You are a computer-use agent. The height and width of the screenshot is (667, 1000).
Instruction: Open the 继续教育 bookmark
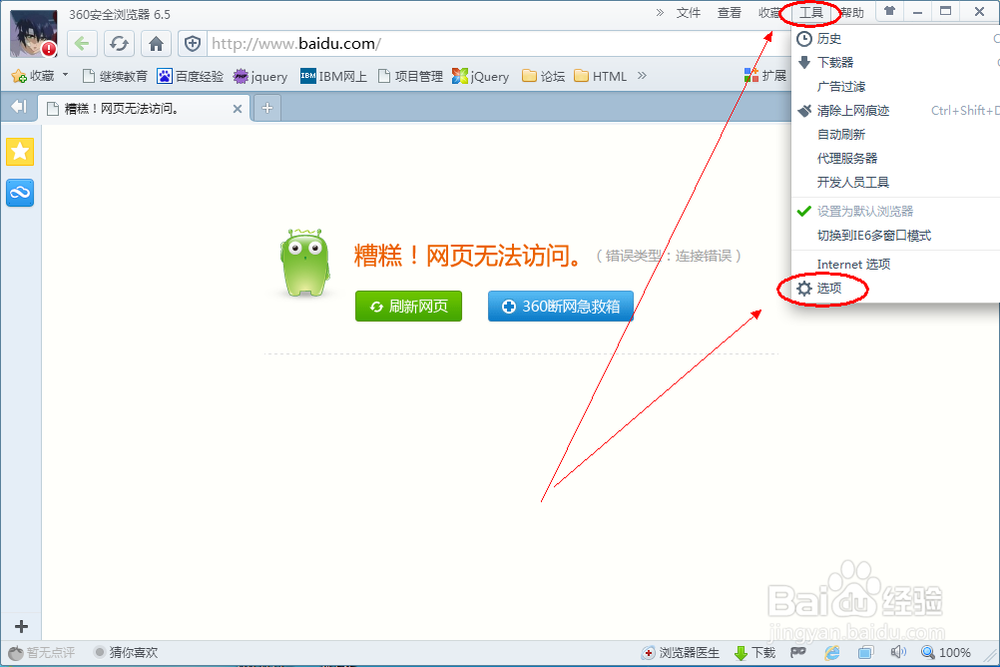[x=115, y=77]
